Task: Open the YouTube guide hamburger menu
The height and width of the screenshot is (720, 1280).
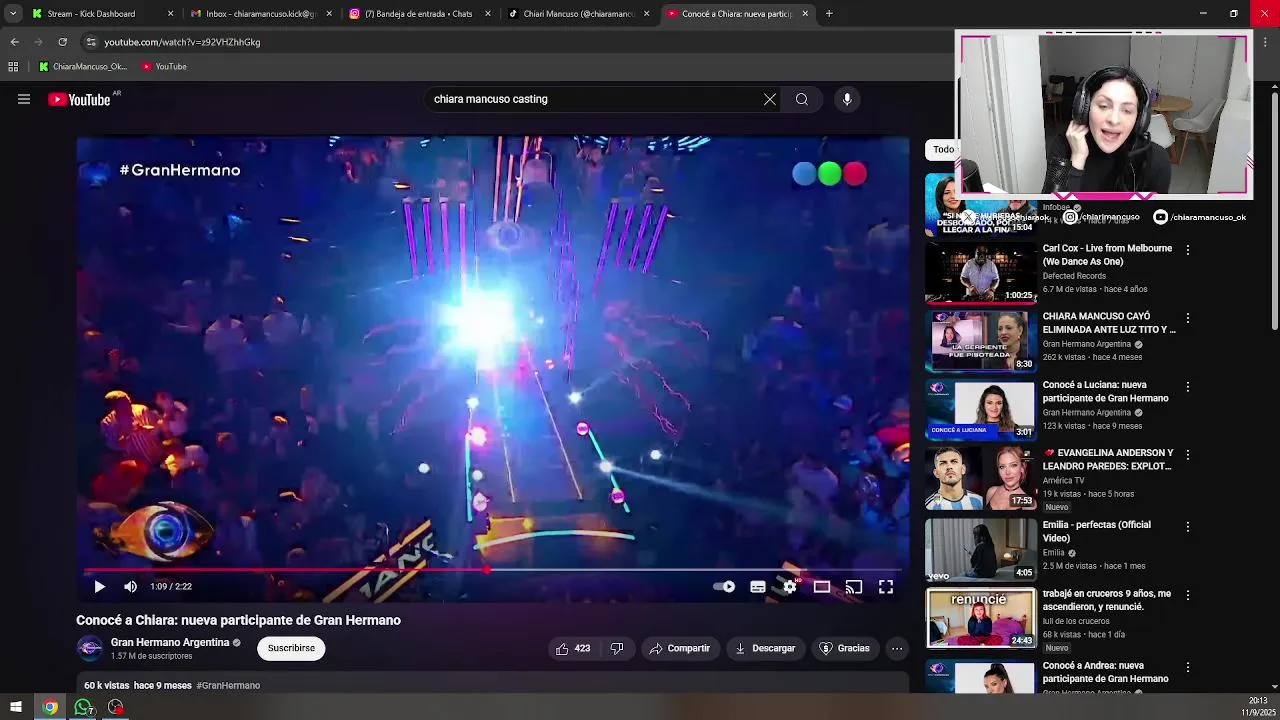Action: pos(24,99)
